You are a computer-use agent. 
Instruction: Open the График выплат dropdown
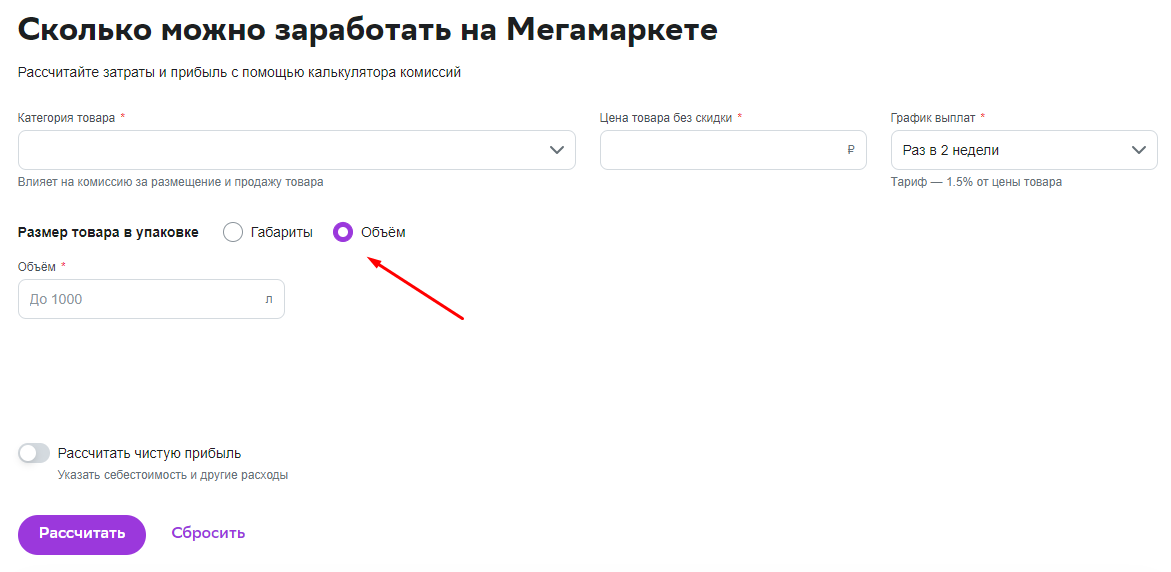click(x=1024, y=150)
